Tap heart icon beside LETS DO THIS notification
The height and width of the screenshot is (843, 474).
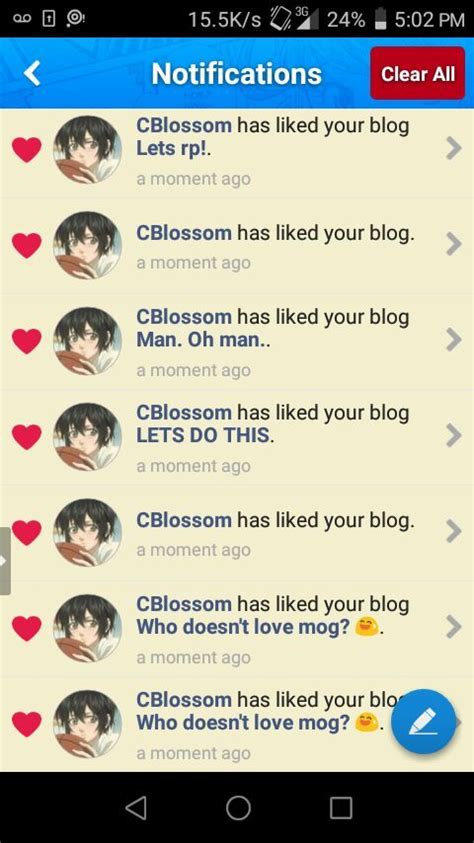[27, 437]
